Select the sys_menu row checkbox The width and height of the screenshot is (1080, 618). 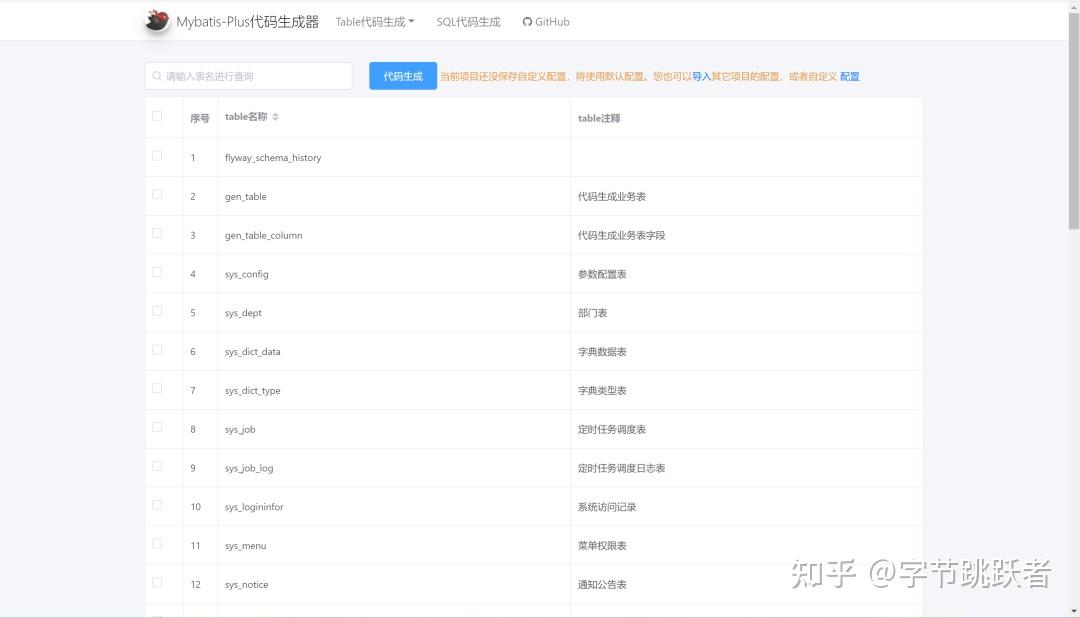click(x=156, y=544)
